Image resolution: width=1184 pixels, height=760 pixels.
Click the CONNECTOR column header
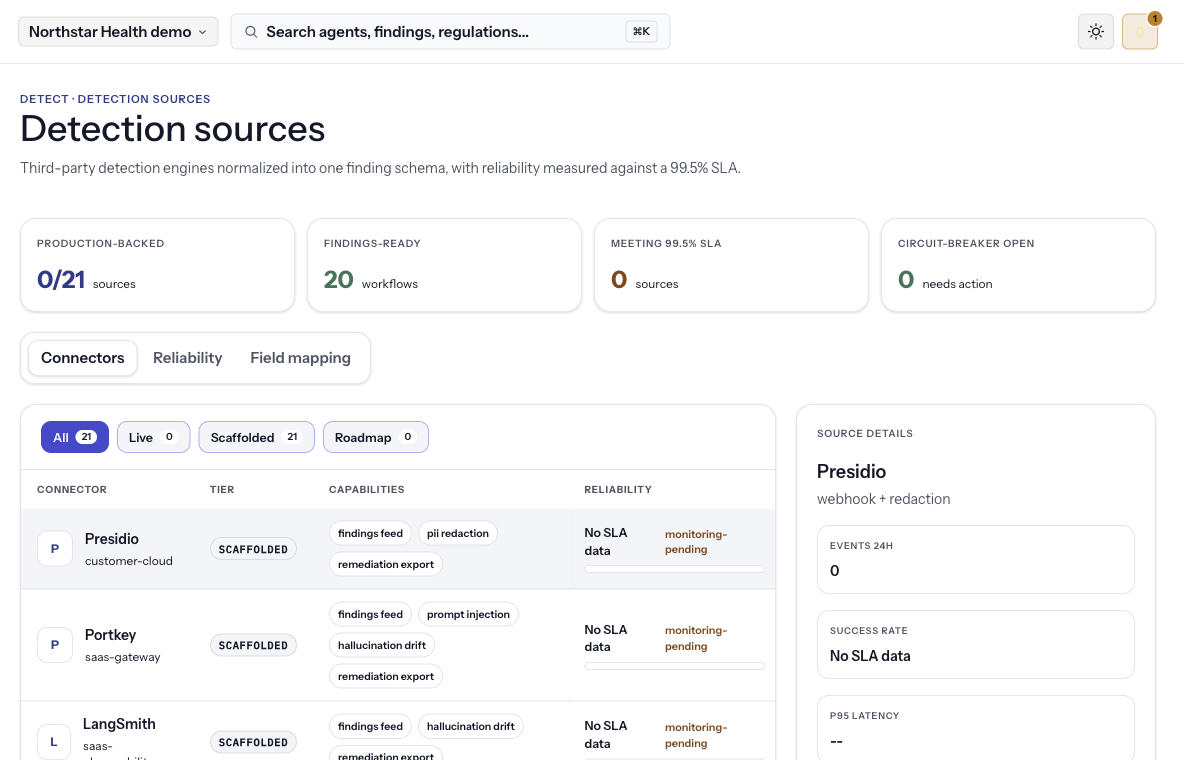tap(72, 490)
